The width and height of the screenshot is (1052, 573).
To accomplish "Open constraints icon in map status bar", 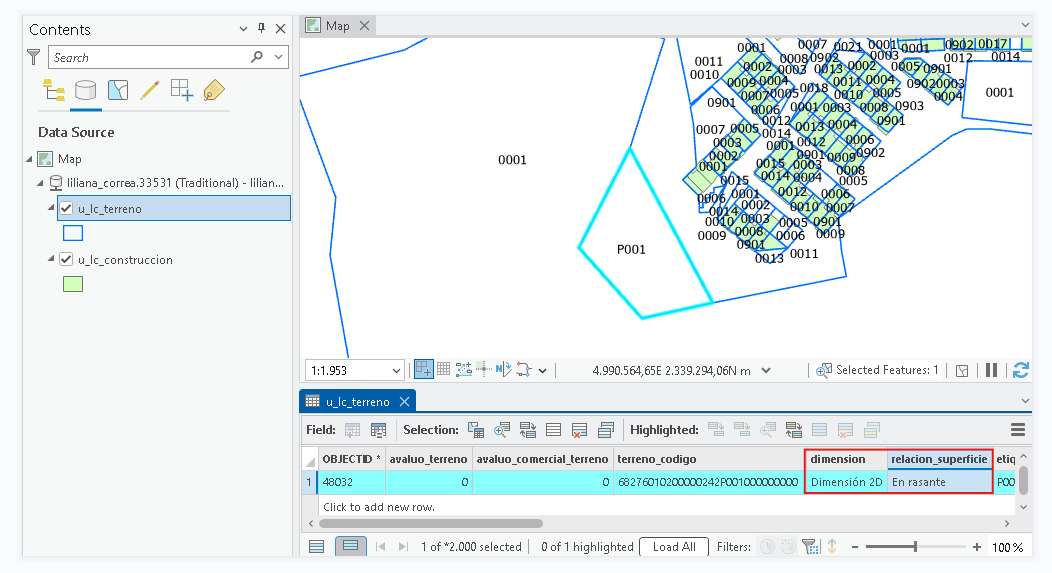I will [464, 369].
